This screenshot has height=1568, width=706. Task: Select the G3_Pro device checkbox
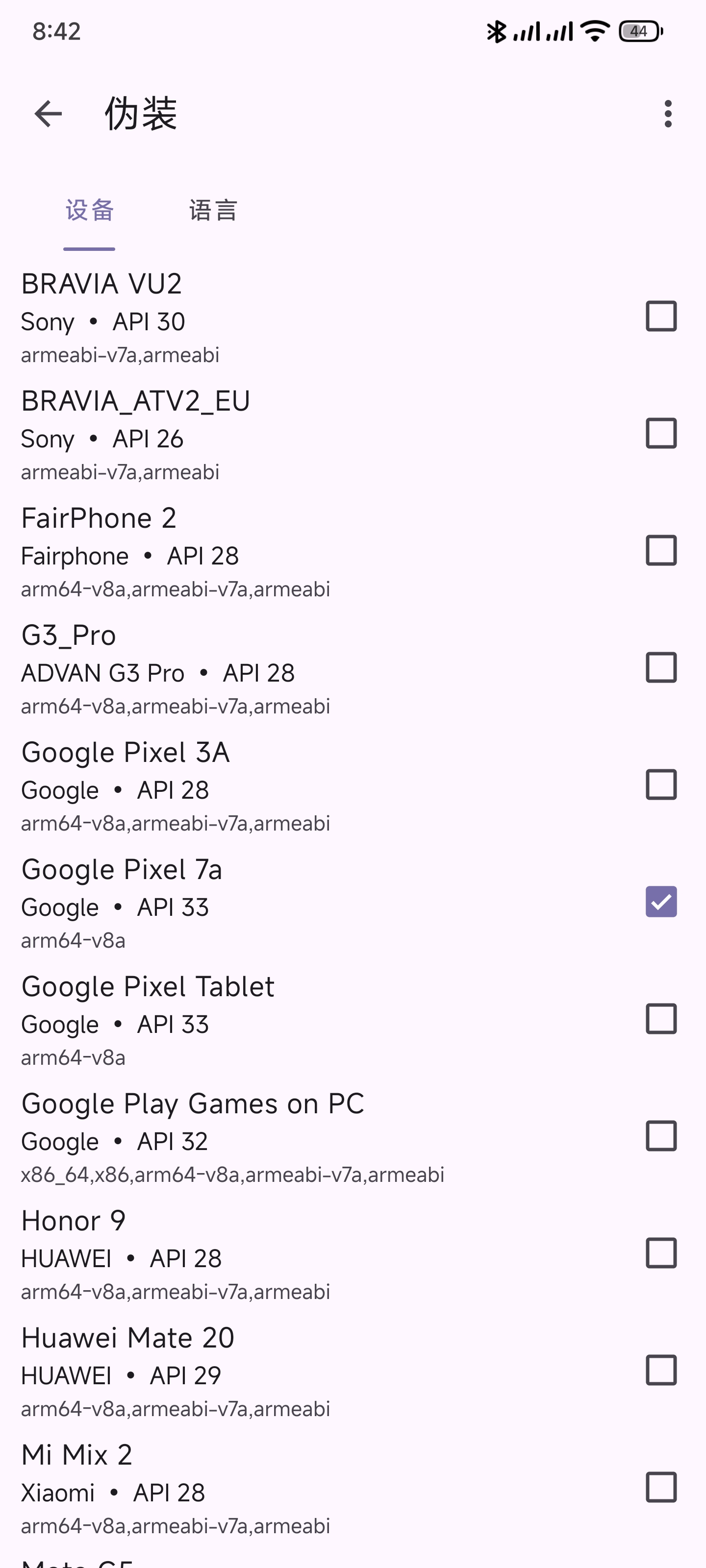tap(661, 668)
